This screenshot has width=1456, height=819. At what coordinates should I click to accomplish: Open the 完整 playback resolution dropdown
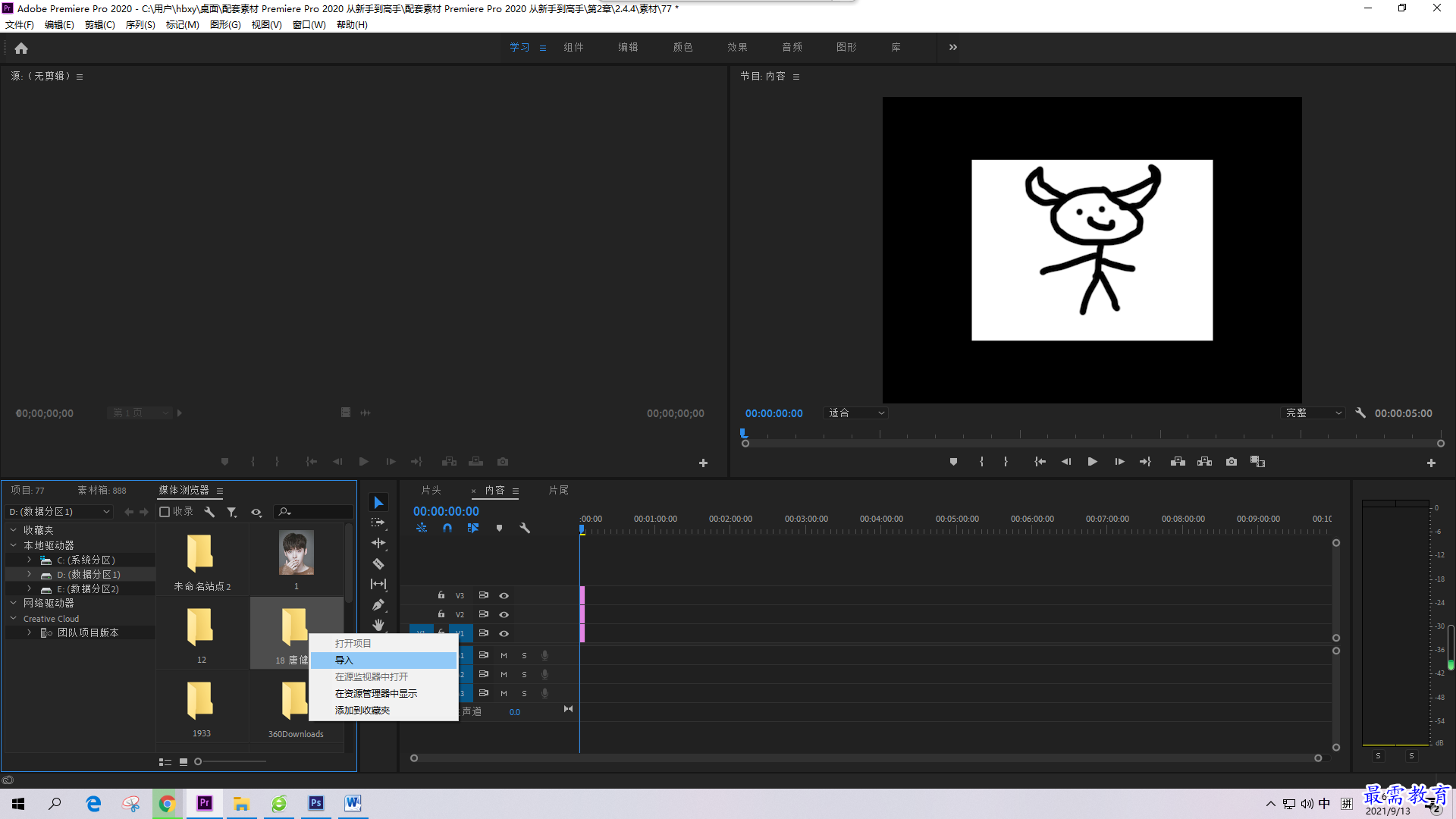click(1313, 413)
